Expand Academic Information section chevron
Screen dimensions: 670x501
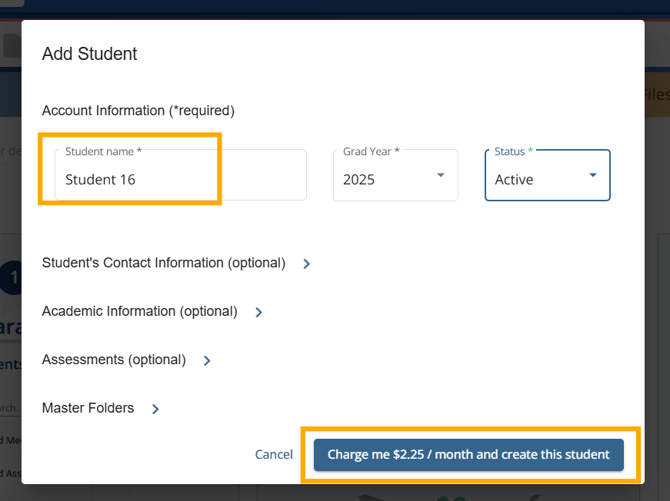[x=259, y=312]
